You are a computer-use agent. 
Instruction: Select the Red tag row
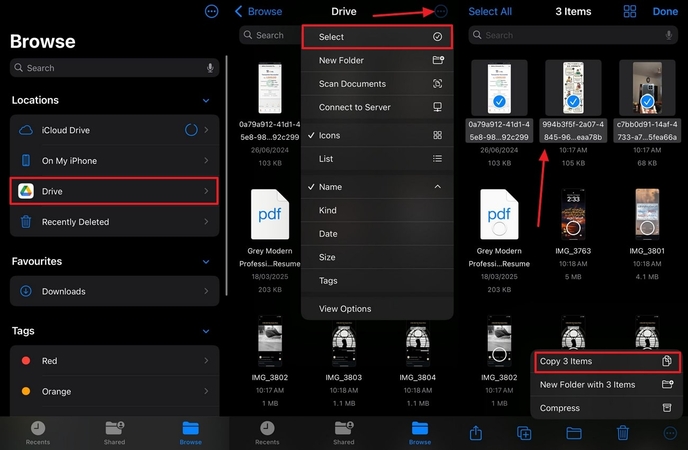coord(115,361)
